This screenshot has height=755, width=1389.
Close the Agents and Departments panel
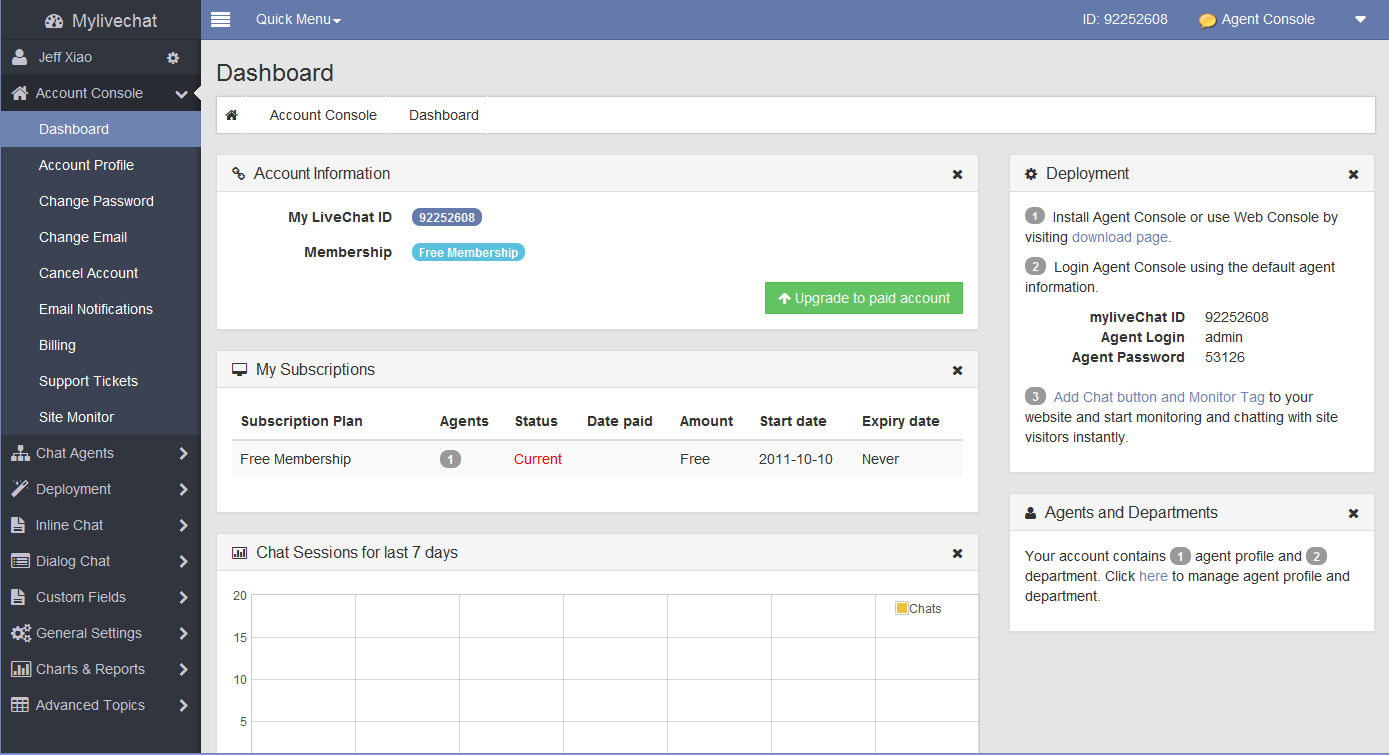[x=1353, y=513]
